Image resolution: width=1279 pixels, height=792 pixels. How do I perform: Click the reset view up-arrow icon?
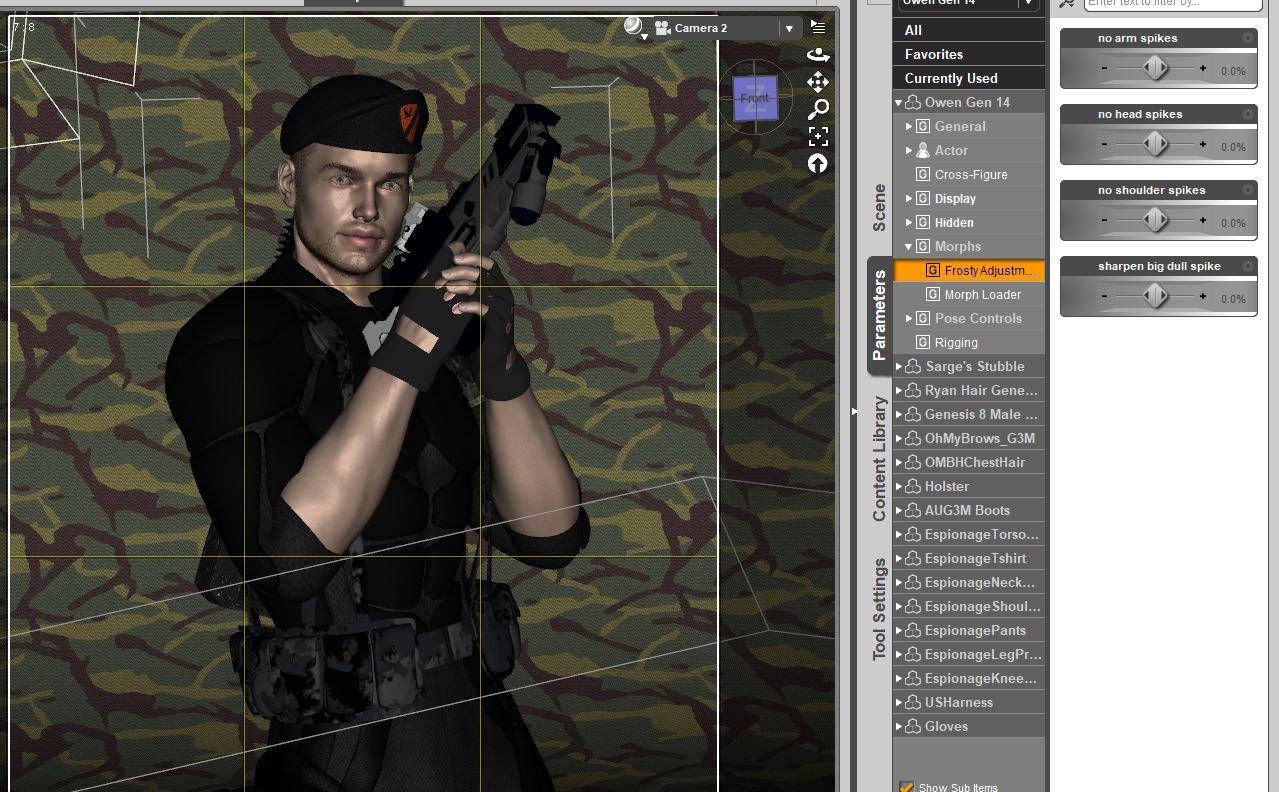click(818, 163)
